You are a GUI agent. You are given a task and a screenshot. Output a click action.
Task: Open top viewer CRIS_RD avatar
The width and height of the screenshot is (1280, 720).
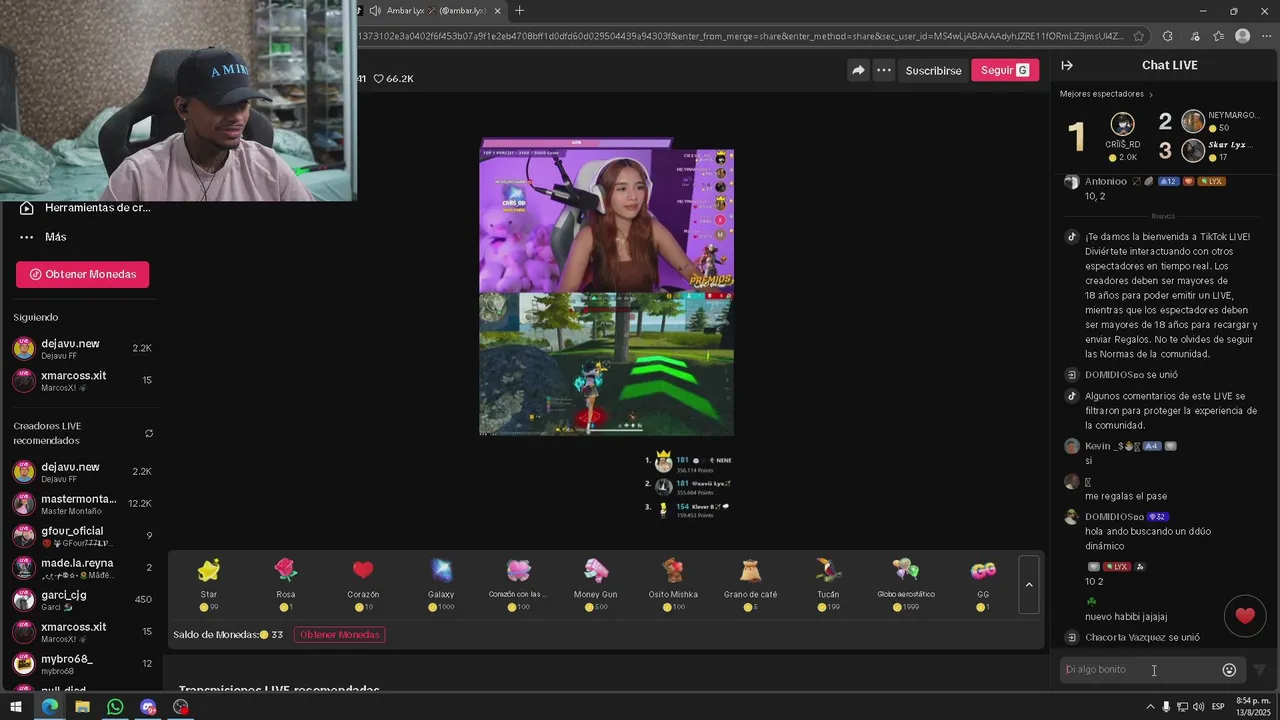[x=1123, y=124]
